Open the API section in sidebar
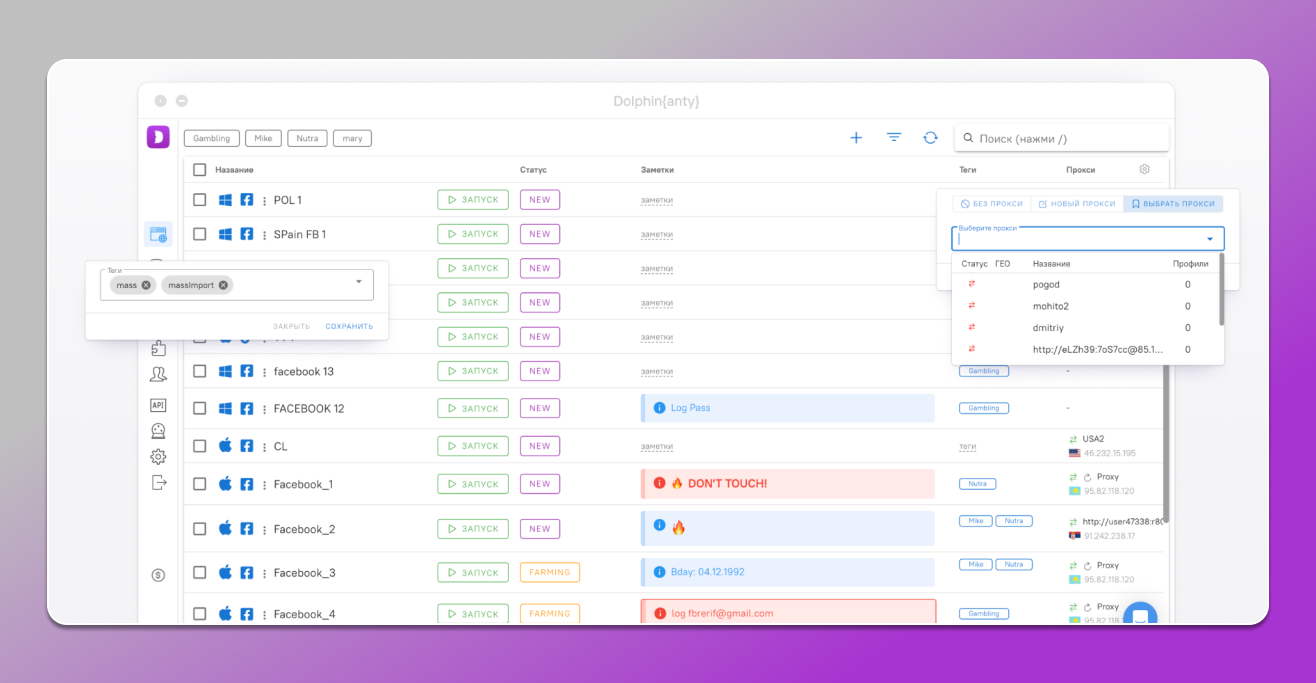The height and width of the screenshot is (683, 1316). click(x=158, y=405)
